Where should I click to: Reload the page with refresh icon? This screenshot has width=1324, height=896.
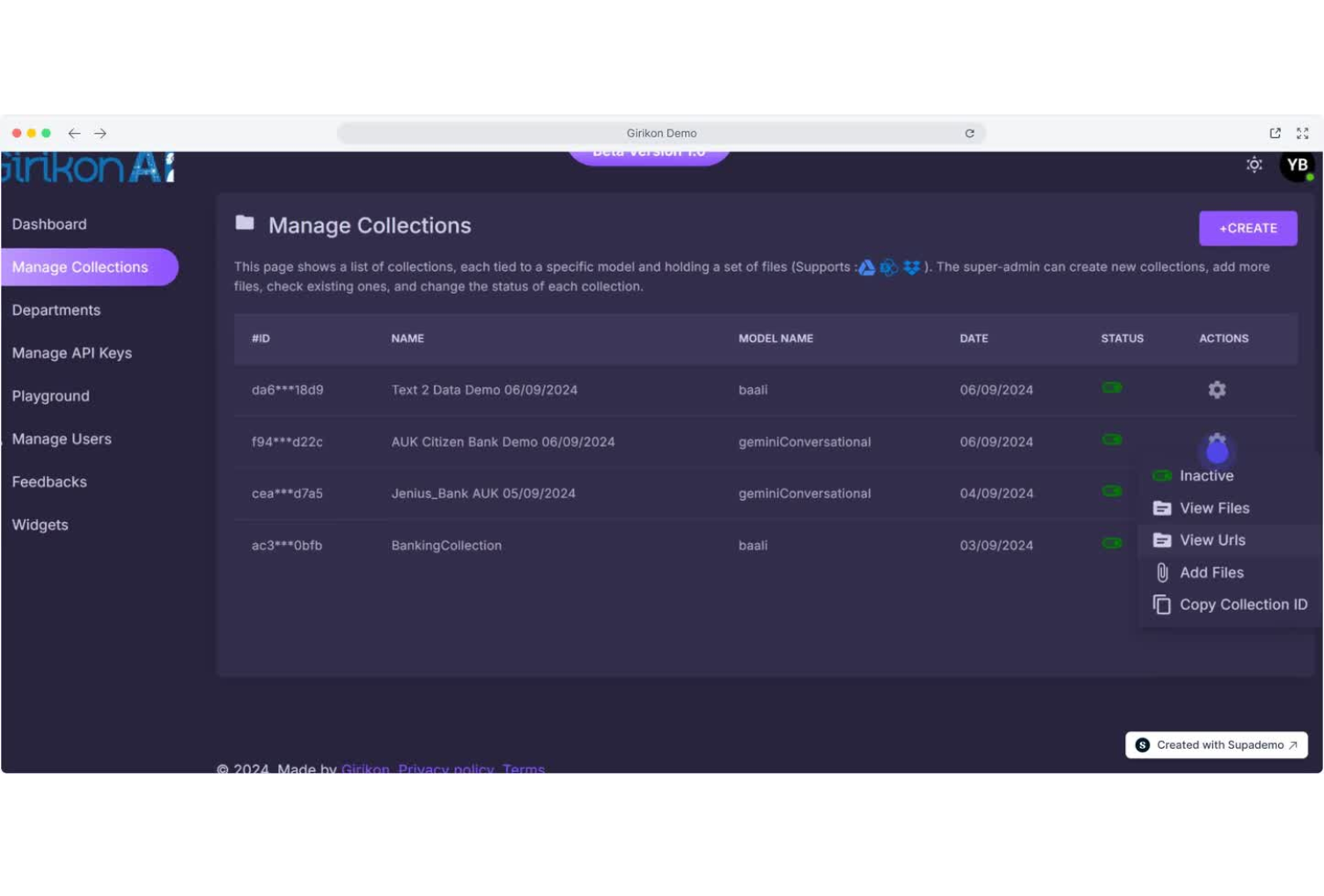coord(969,133)
